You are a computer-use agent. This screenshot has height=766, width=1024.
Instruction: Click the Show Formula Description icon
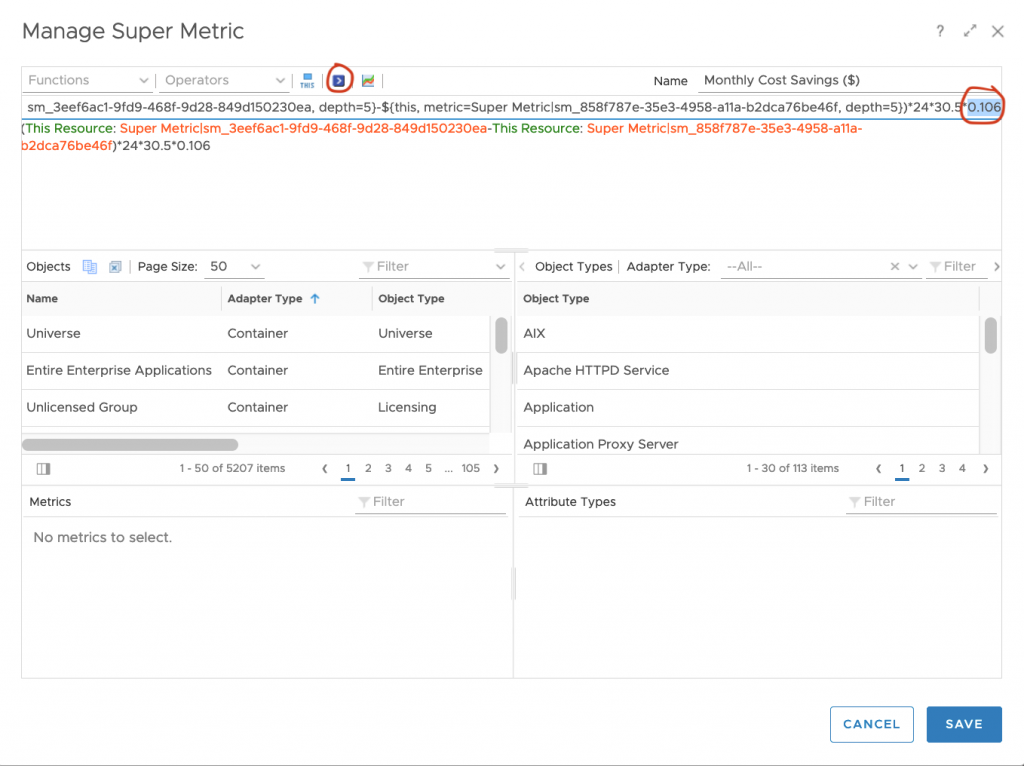coord(340,80)
